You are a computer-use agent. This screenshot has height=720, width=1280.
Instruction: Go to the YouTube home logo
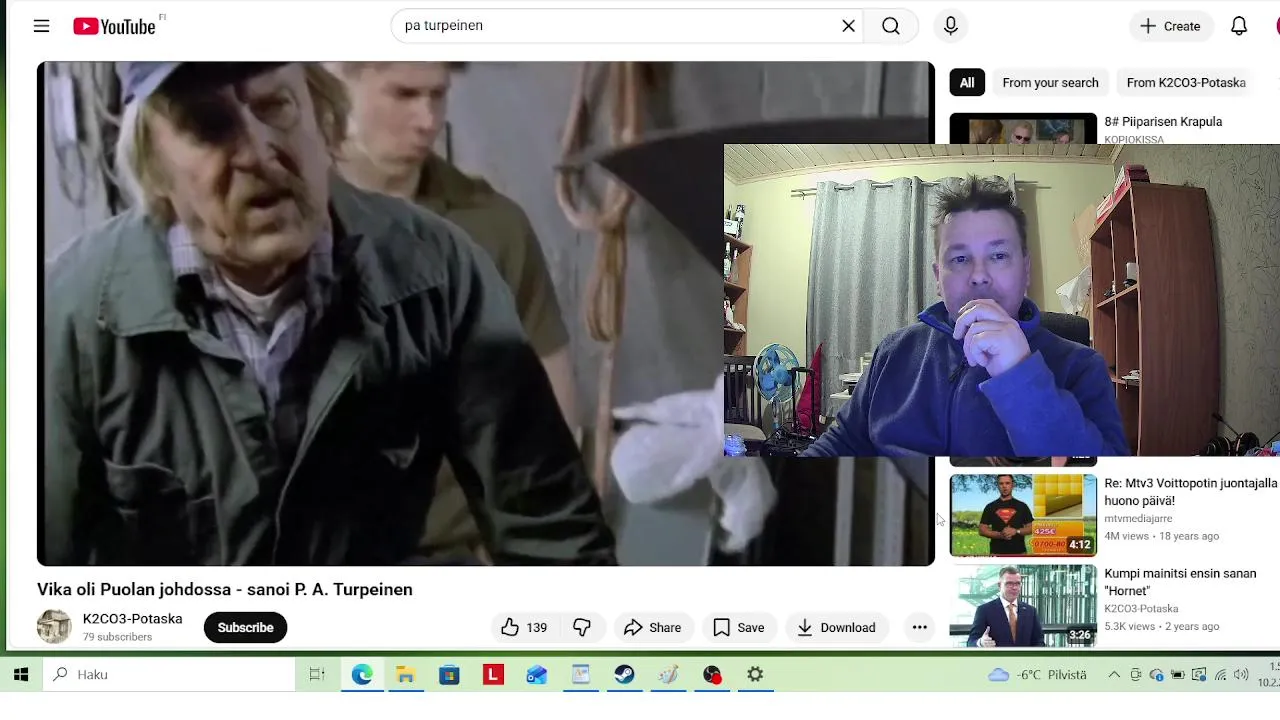pyautogui.click(x=115, y=26)
